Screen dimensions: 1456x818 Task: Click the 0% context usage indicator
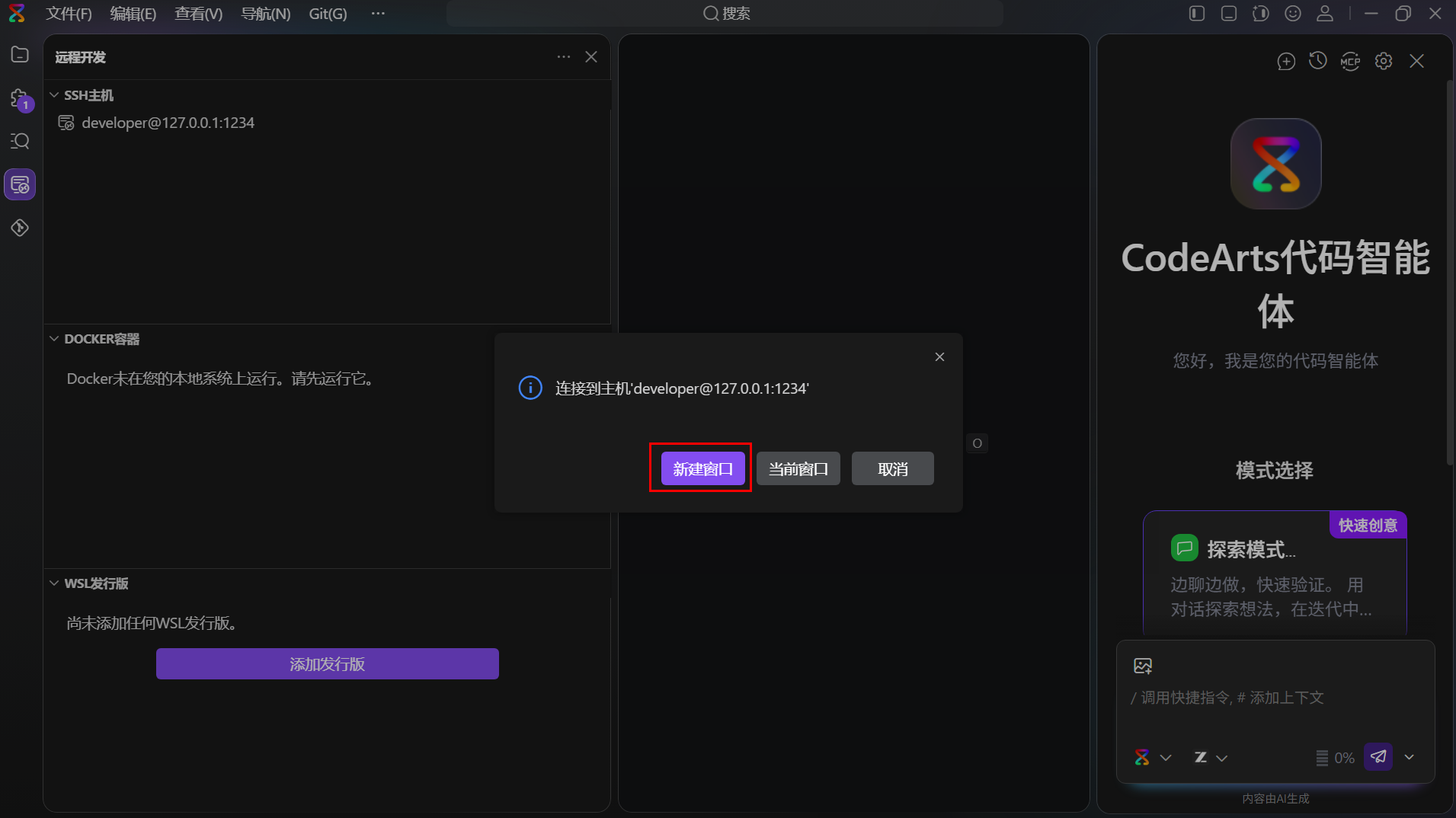1335,758
